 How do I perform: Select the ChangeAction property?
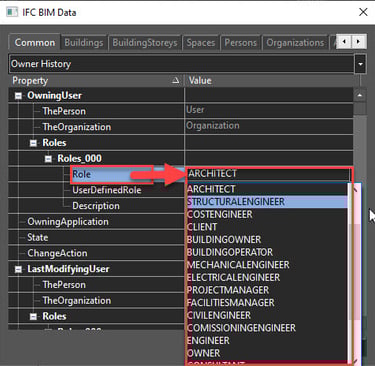pos(57,253)
